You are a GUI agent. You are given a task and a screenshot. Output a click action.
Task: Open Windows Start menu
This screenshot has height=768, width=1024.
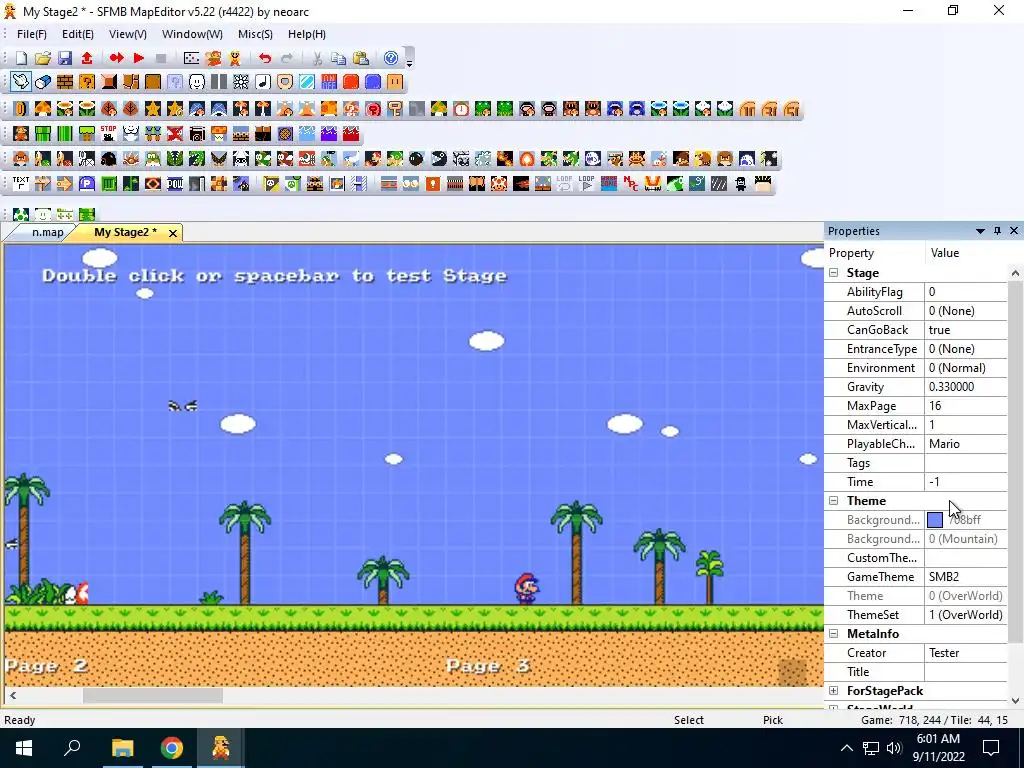(x=24, y=748)
